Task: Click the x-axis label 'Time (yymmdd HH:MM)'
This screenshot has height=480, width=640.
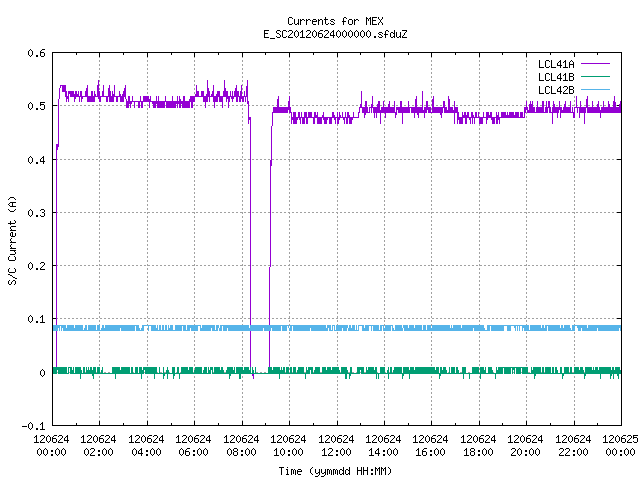Action: click(335, 471)
